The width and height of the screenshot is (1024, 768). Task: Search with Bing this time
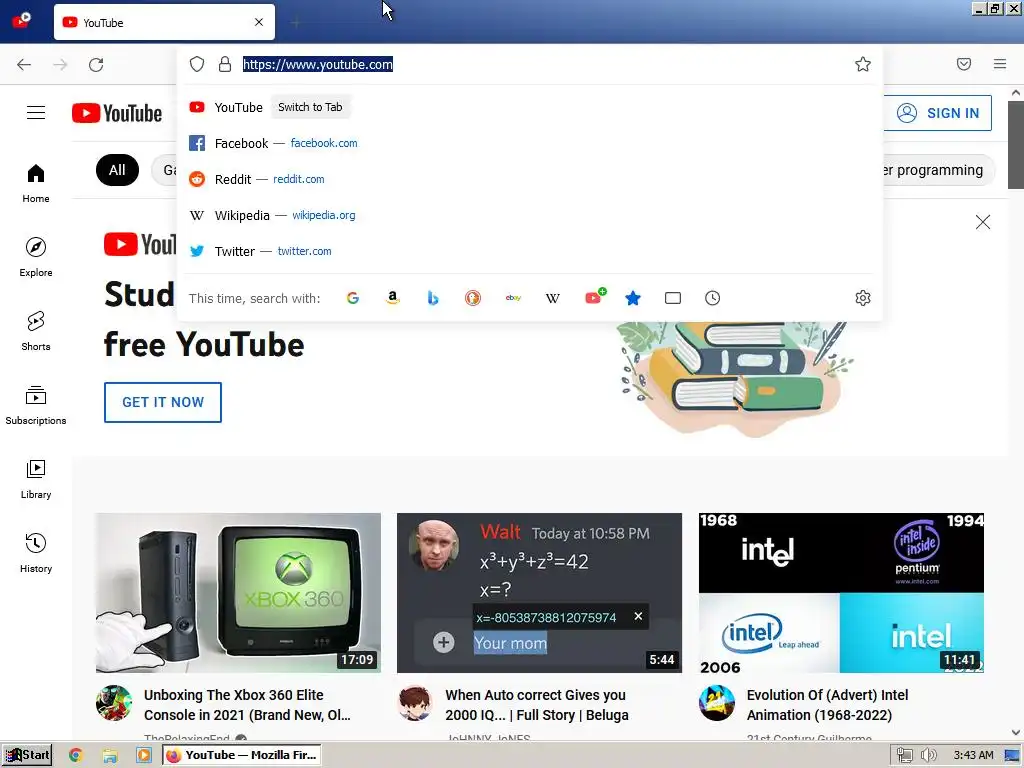[432, 298]
